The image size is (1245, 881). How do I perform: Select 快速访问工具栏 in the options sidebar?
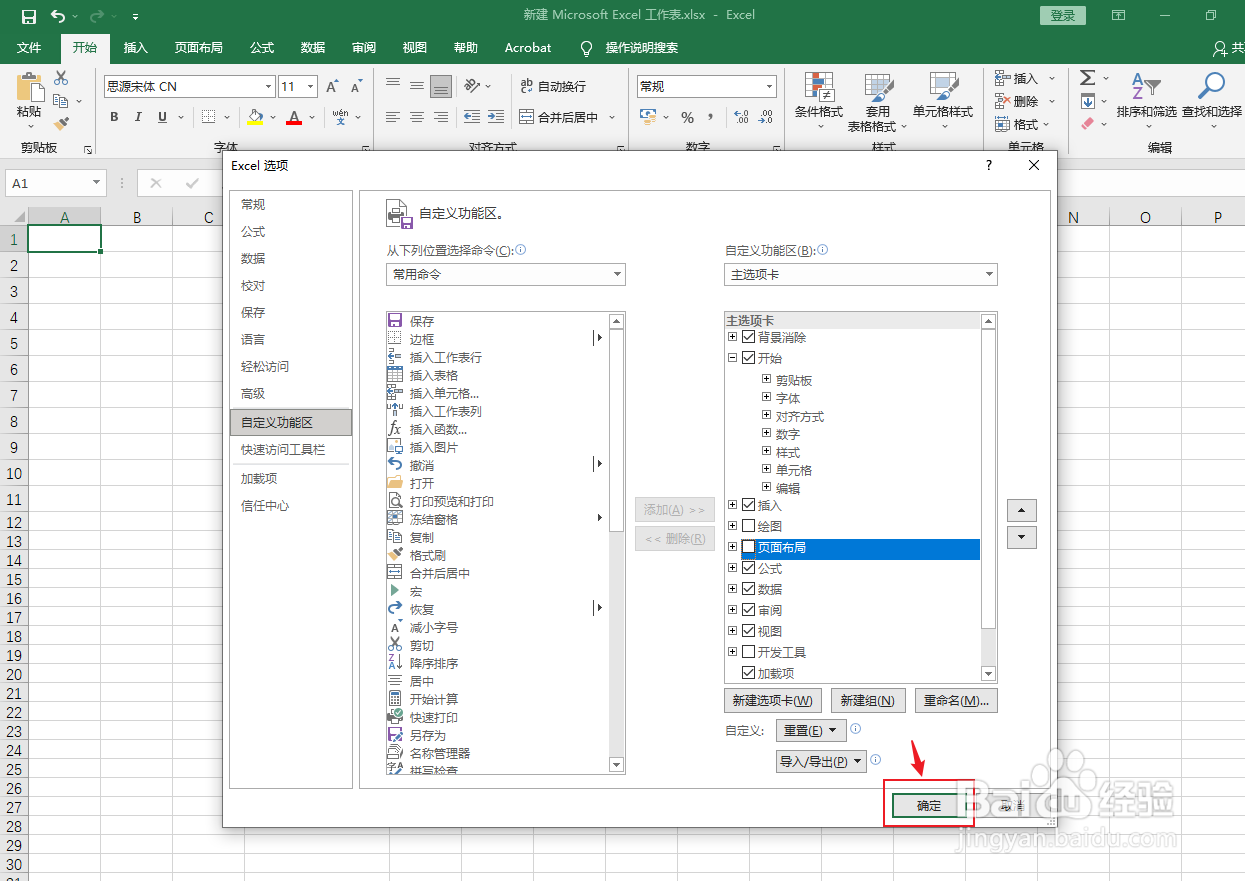click(x=291, y=450)
